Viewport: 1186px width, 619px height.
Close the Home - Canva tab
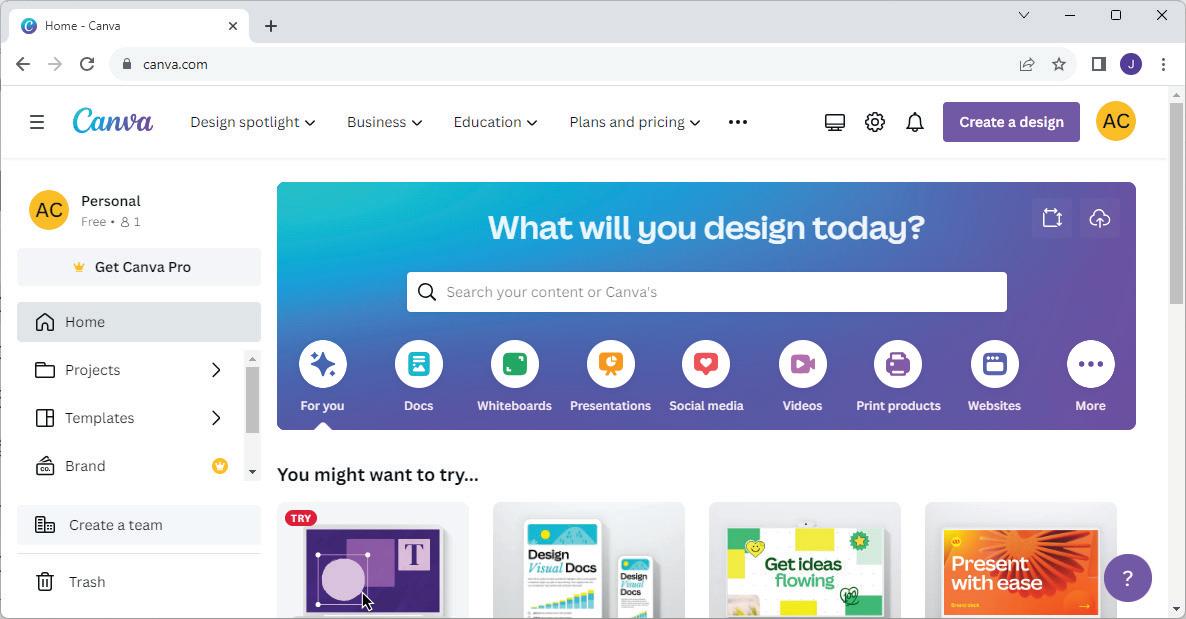coord(233,26)
